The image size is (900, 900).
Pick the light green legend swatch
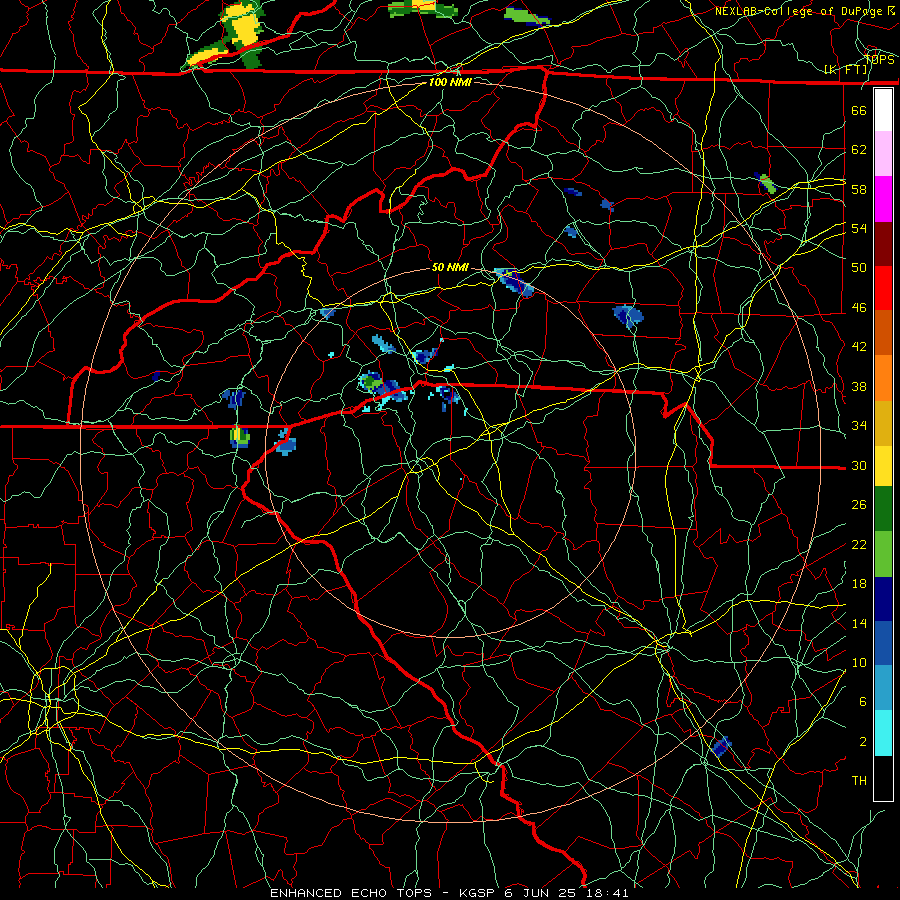pyautogui.click(x=883, y=554)
